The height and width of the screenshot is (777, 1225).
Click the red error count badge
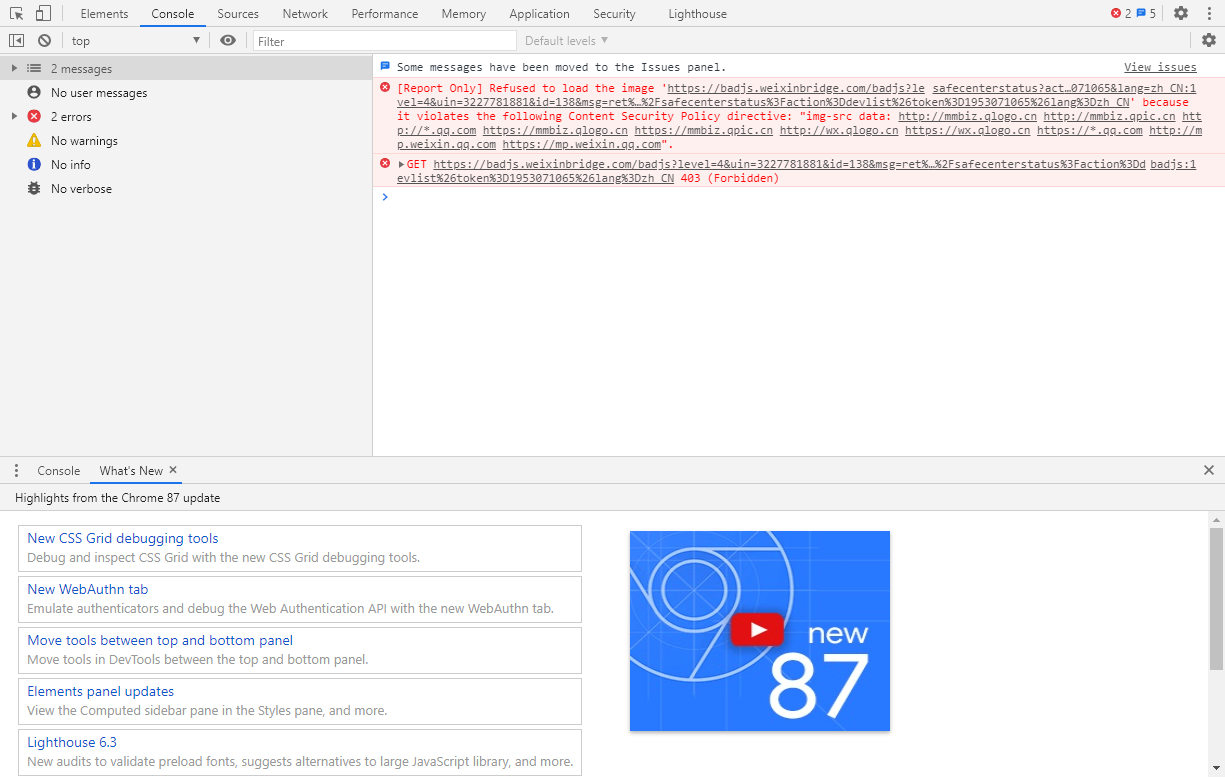[x=1121, y=13]
